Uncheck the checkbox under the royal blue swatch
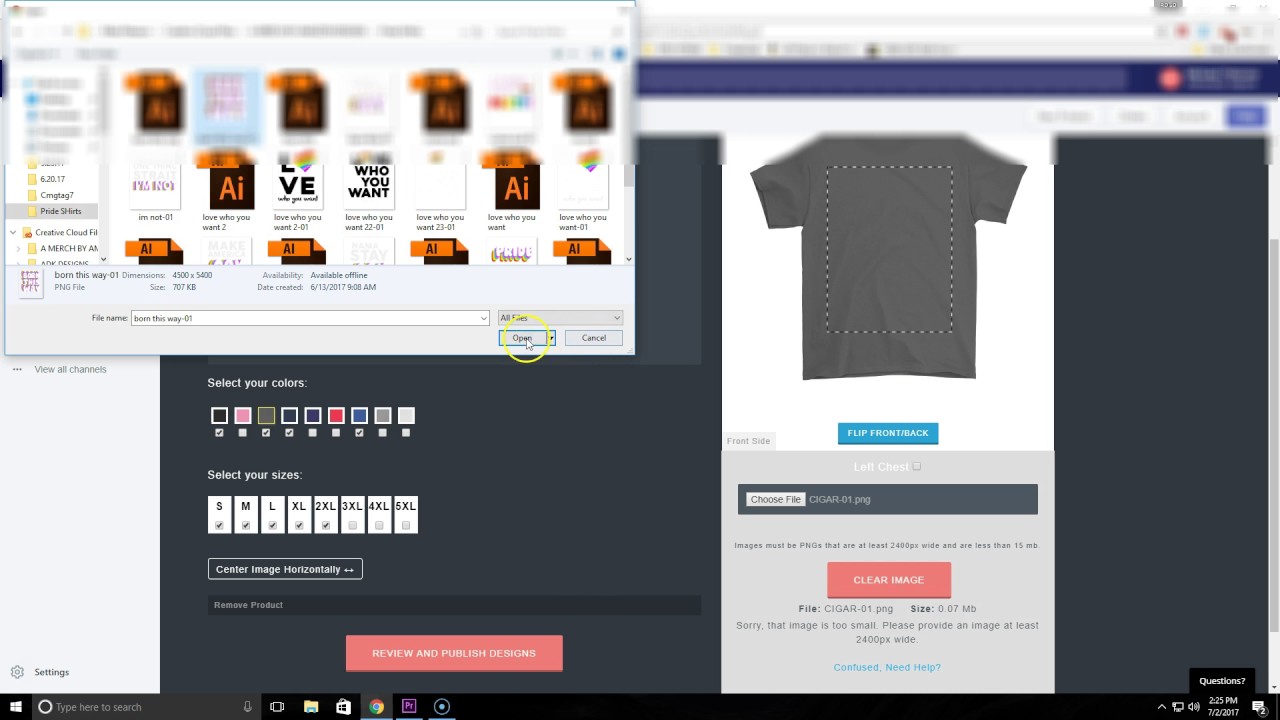1280x720 pixels. [359, 433]
